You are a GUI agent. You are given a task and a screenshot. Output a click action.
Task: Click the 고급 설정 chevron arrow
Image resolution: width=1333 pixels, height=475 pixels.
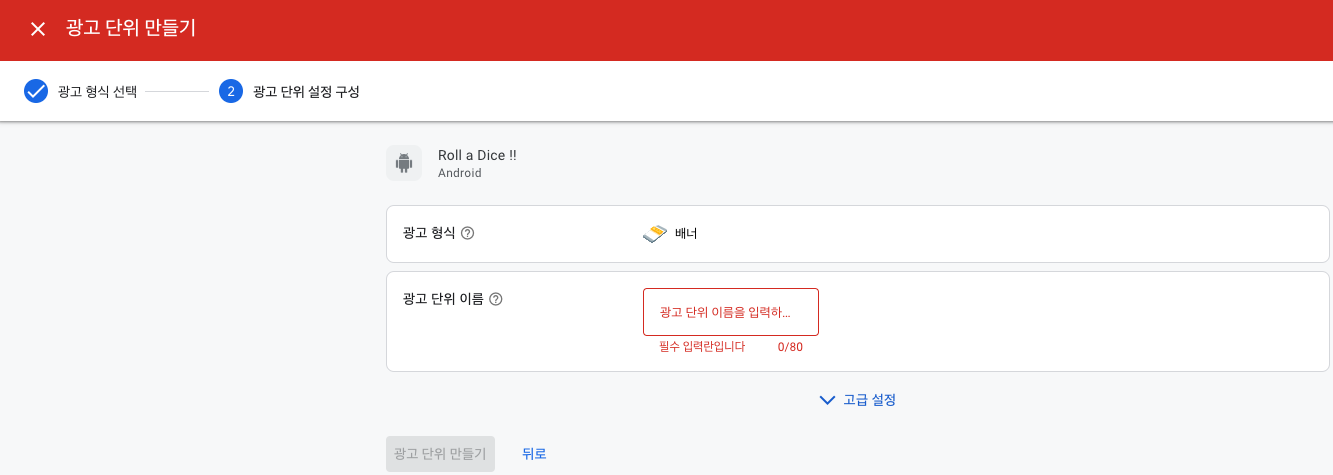(826, 400)
